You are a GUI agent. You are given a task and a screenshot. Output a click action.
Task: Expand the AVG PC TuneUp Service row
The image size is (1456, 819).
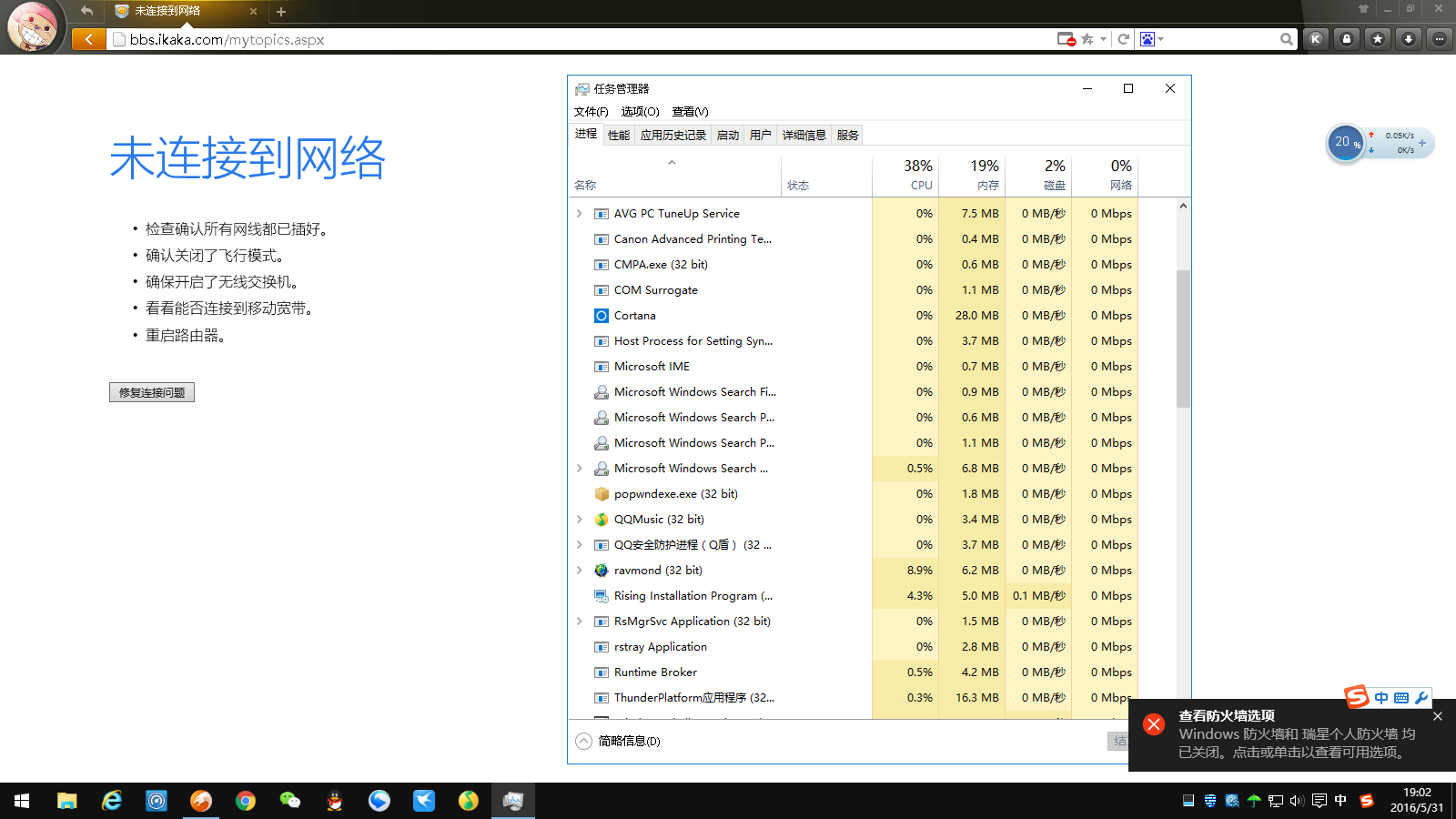pos(580,214)
